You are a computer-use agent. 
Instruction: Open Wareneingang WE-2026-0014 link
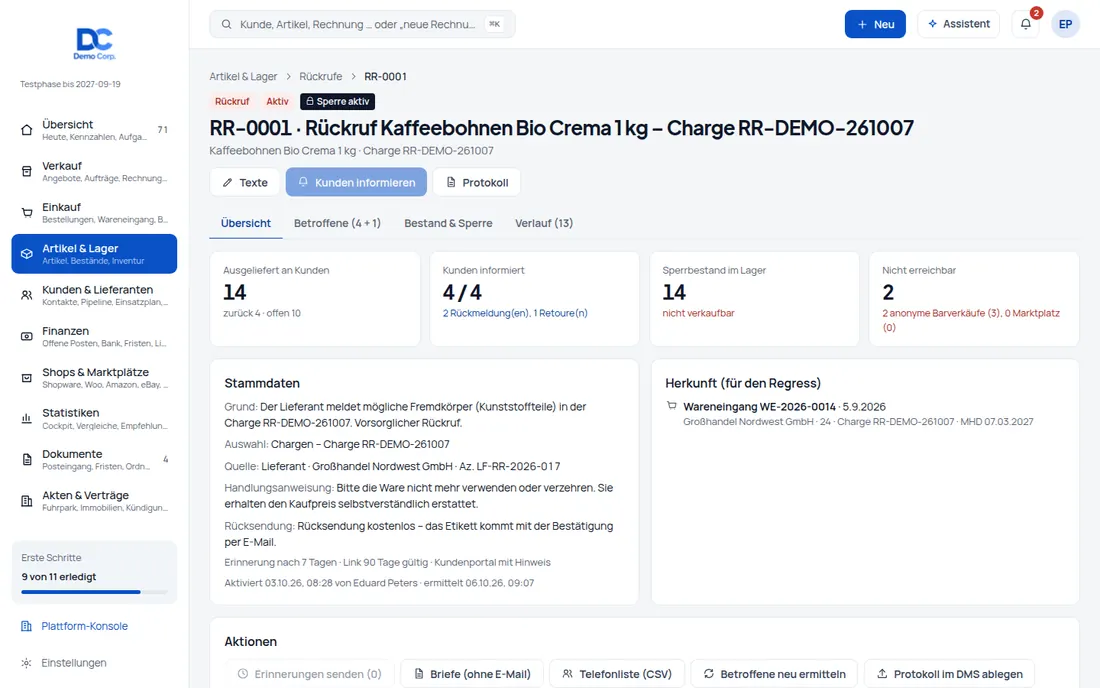pyautogui.click(x=759, y=407)
